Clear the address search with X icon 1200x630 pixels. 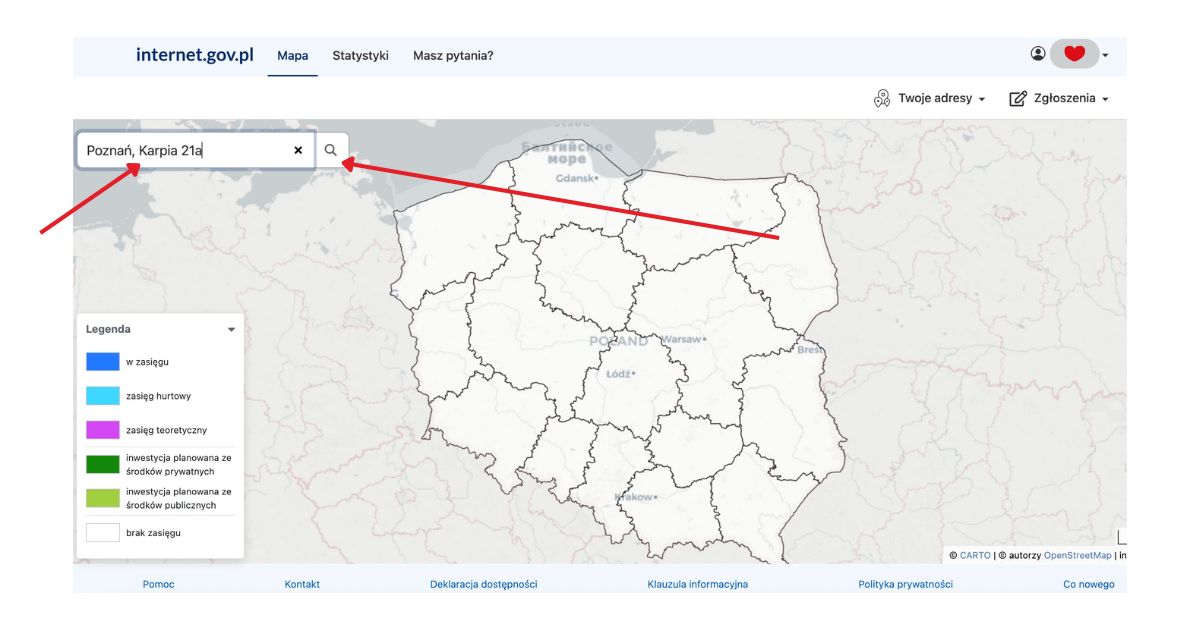click(x=298, y=150)
